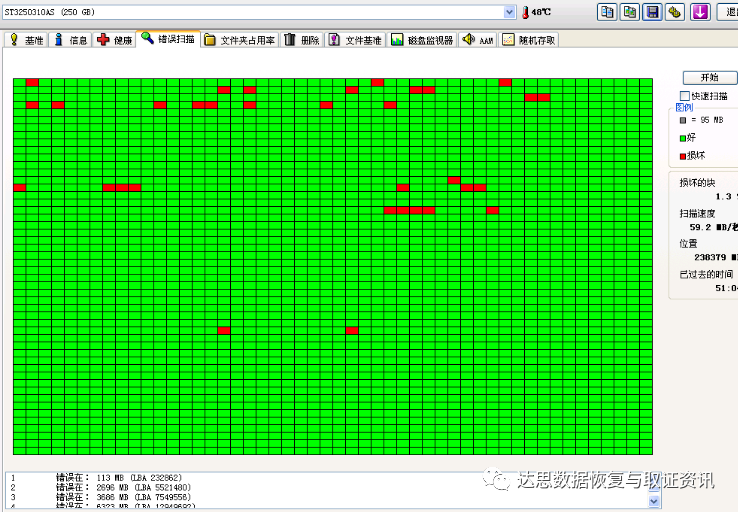
Task: Click the 59.2 MB/秒 scan speed value
Action: point(713,227)
